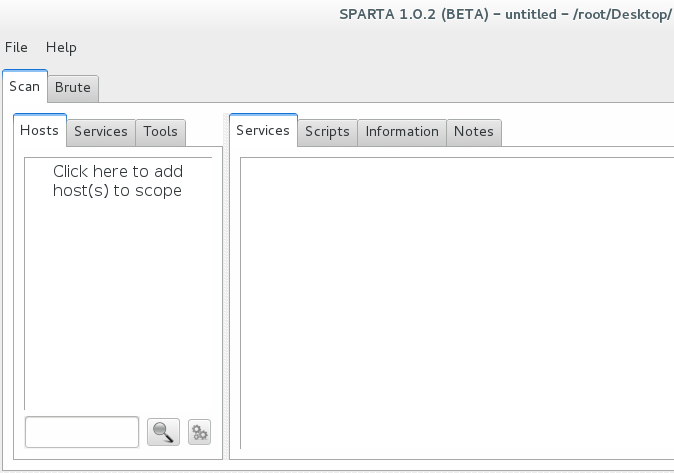Open the Information tab
Viewport: 674px width, 473px height.
pos(402,132)
